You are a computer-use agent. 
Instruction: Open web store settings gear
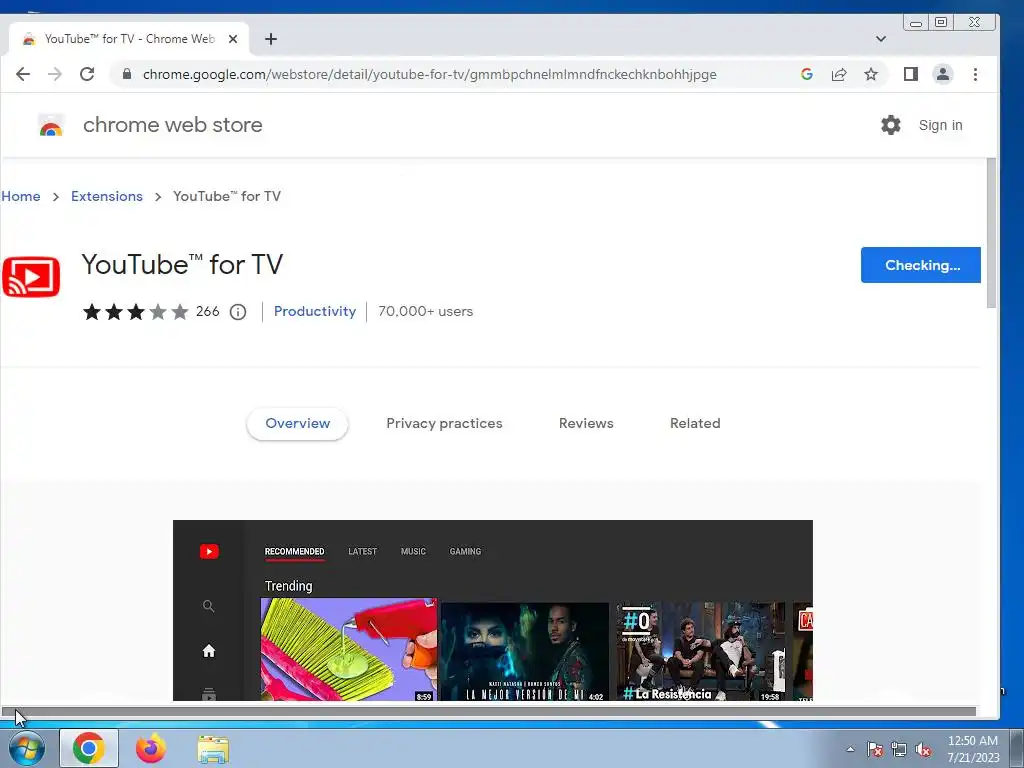coord(891,125)
